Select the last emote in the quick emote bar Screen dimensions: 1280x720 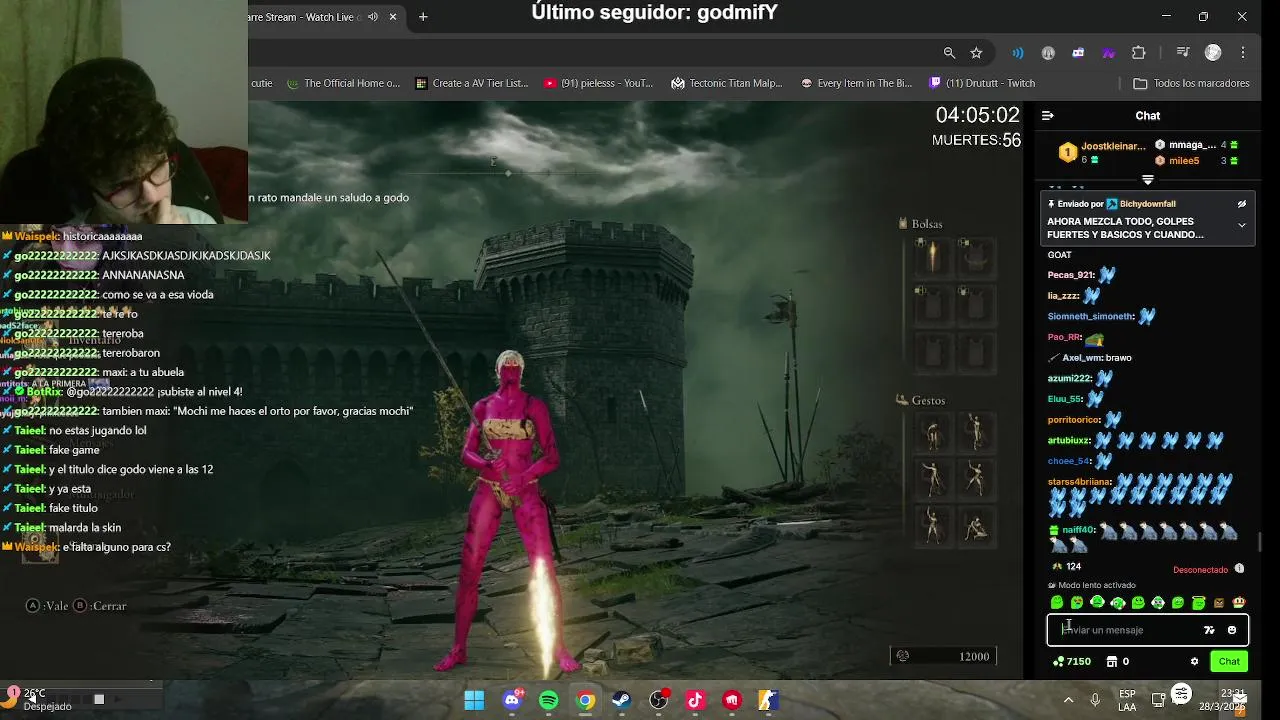[x=1239, y=602]
